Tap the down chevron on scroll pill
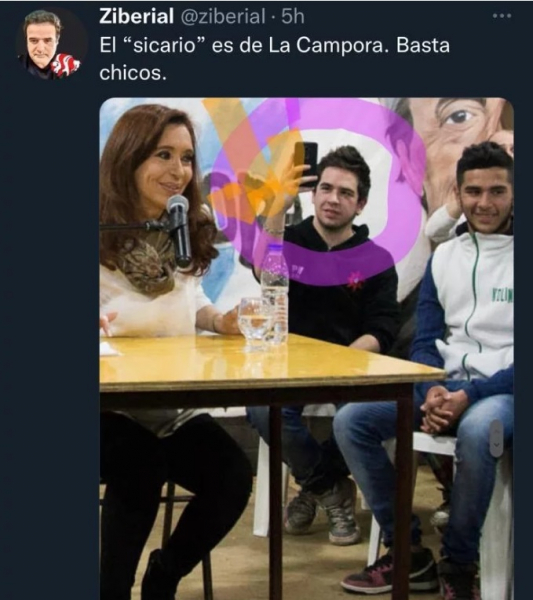 coord(497,445)
